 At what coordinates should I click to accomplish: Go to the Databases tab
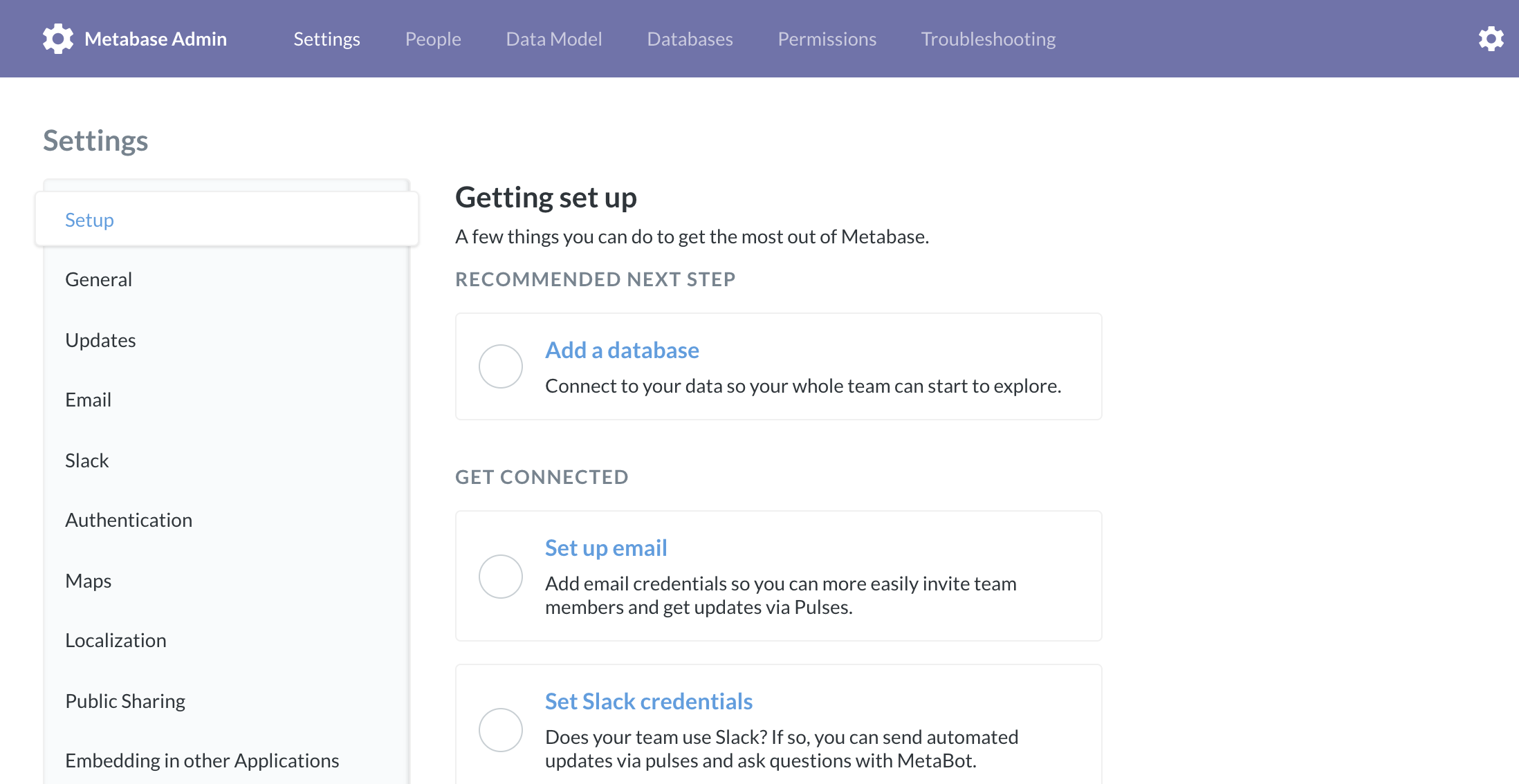(690, 39)
